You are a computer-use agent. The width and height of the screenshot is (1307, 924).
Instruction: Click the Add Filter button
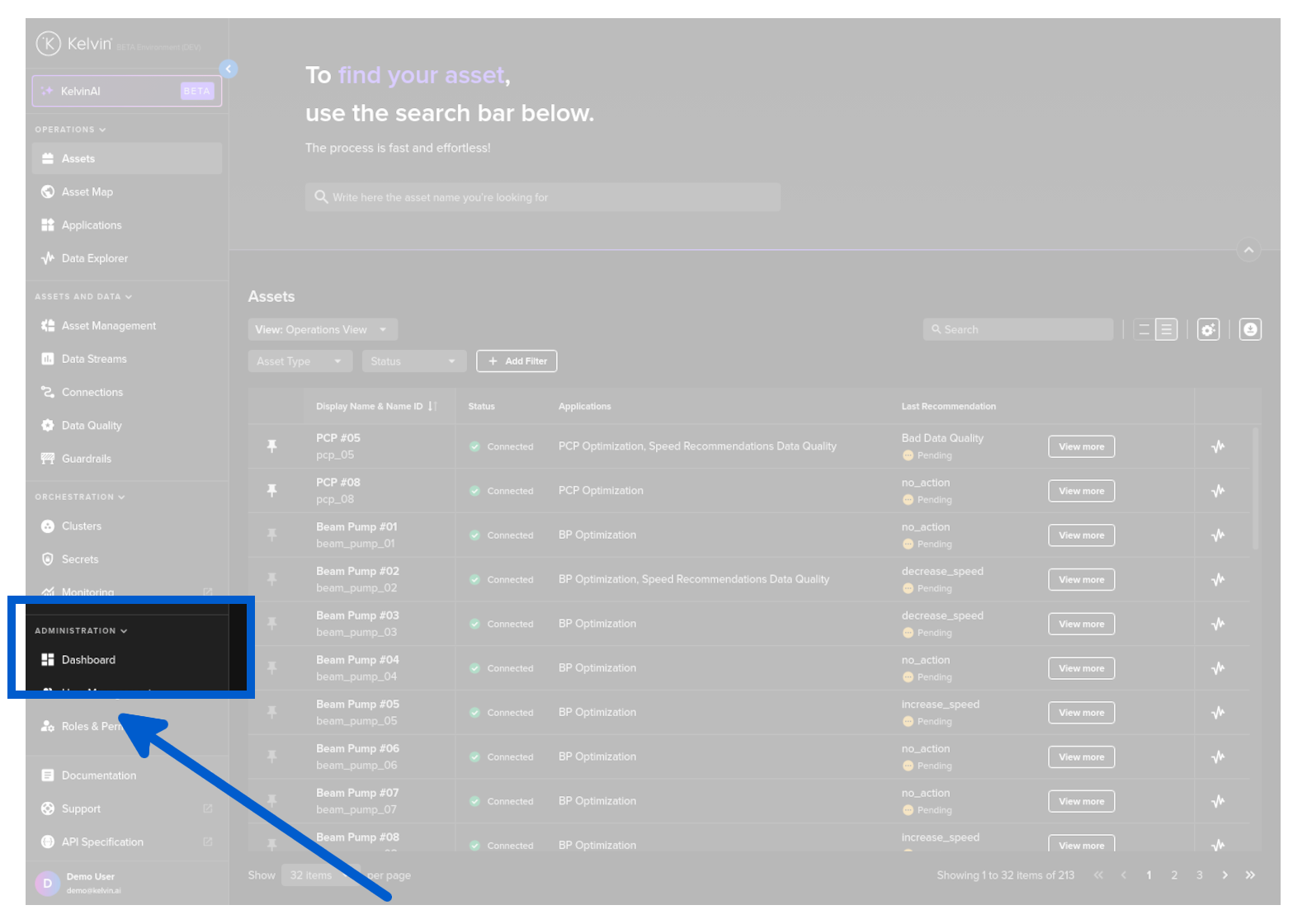(x=517, y=361)
